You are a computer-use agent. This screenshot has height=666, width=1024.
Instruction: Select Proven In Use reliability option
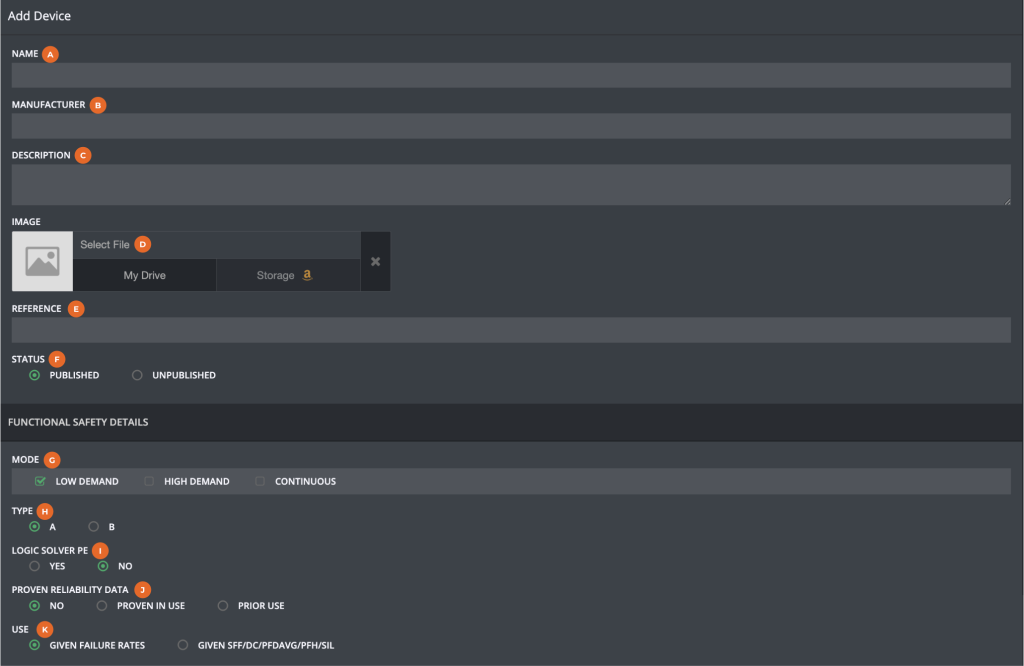(x=102, y=605)
